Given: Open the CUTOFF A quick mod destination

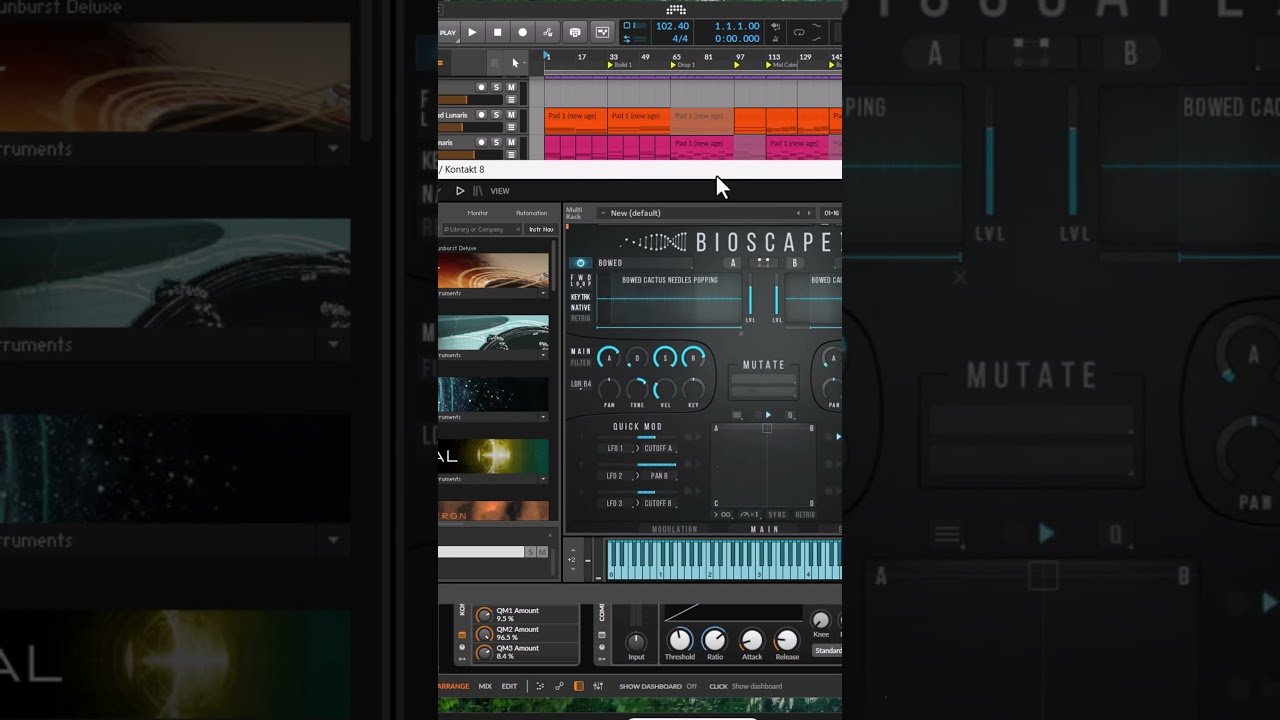Looking at the screenshot, I should pos(658,448).
